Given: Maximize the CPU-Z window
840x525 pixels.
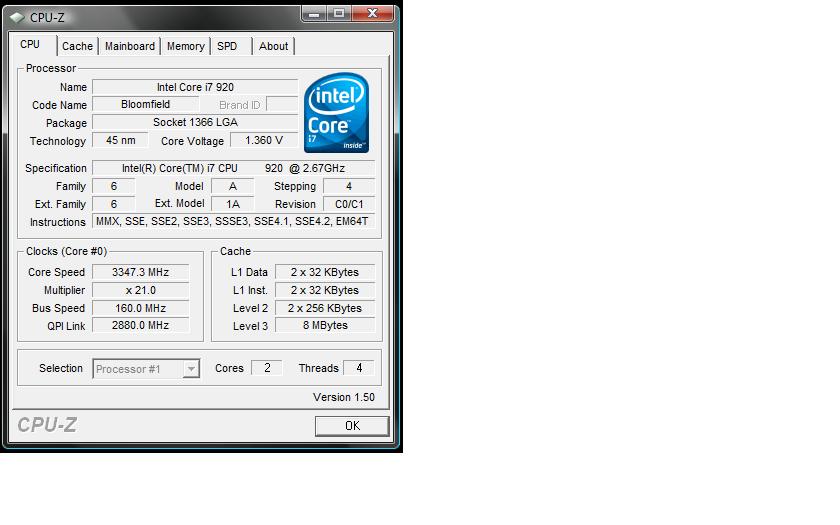Looking at the screenshot, I should point(339,13).
